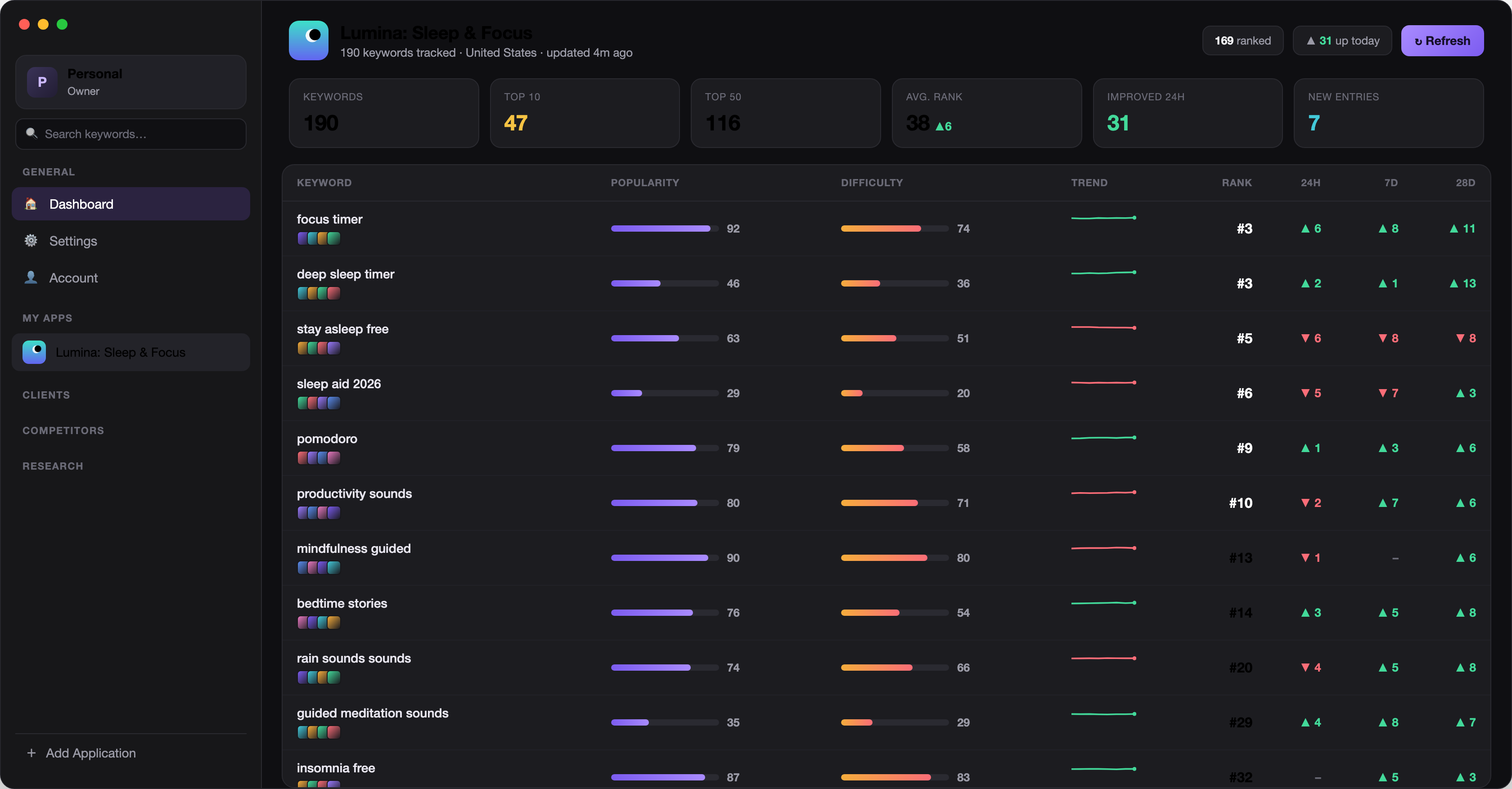The image size is (1512, 789).
Task: Click competitor app icons under guided meditation sounds
Action: pyautogui.click(x=319, y=732)
